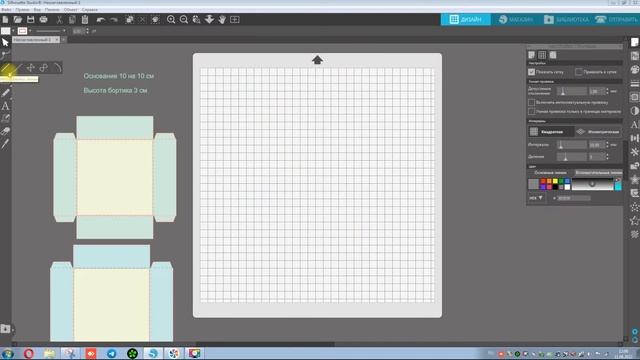Undo the last action
Screen dimensions: 640x360
tap(101, 20)
